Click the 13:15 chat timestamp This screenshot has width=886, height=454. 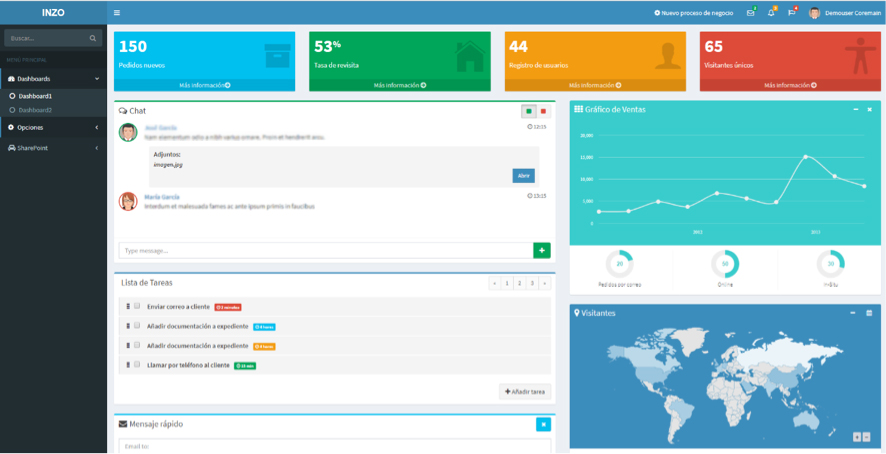pos(537,196)
